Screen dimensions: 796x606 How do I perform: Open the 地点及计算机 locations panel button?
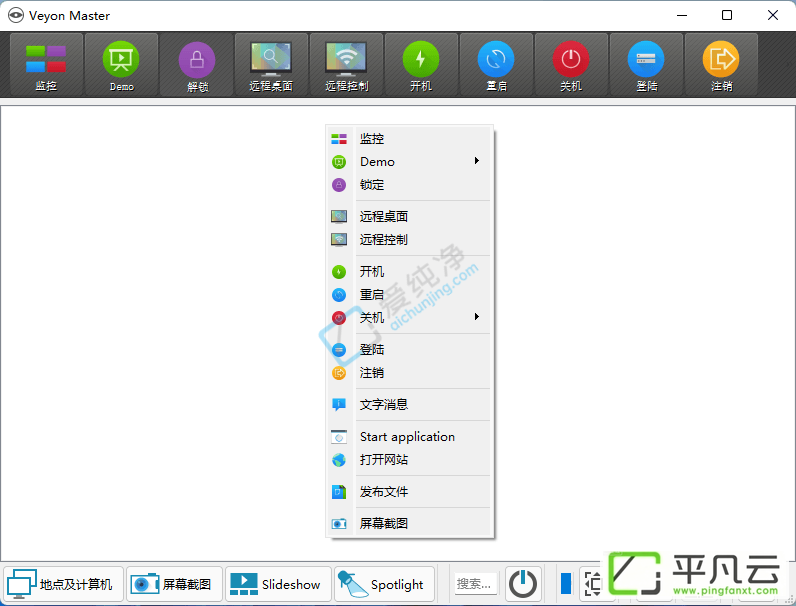63,584
